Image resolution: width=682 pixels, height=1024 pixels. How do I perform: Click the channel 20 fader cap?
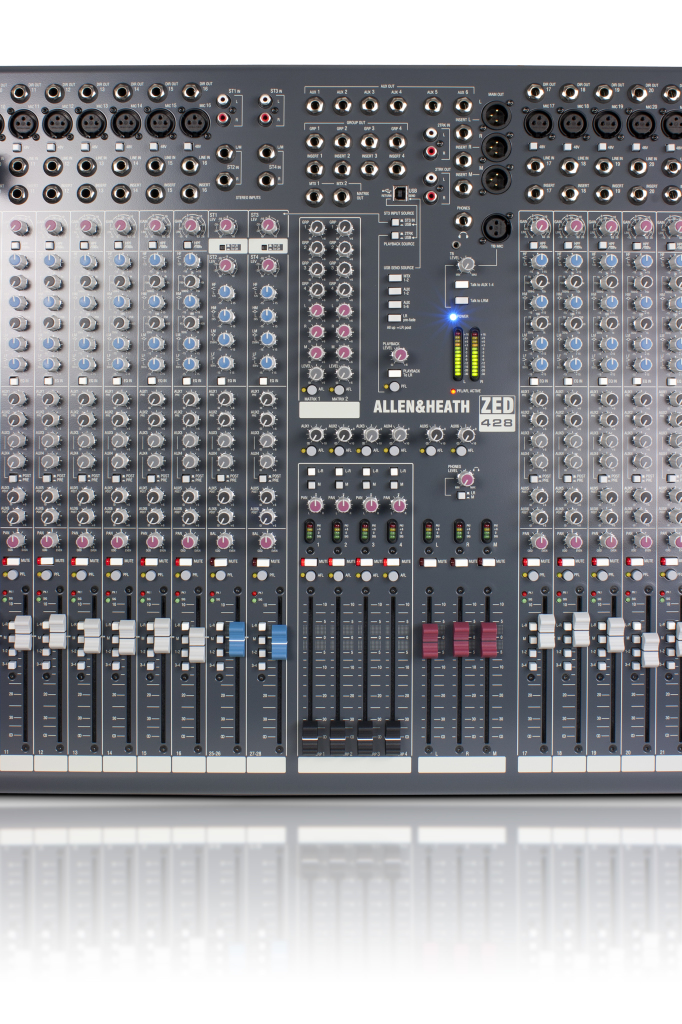(x=650, y=649)
